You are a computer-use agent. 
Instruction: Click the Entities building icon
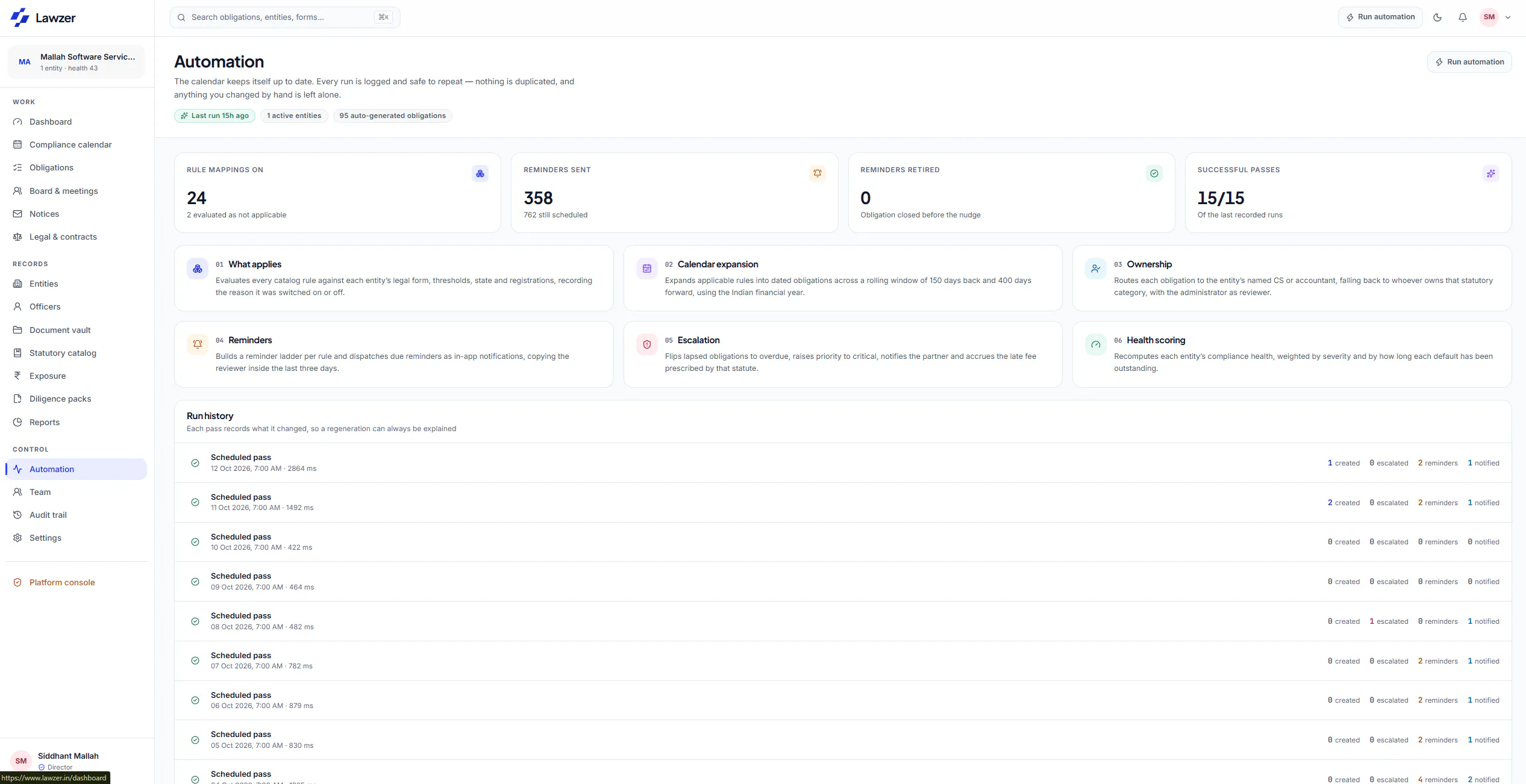[17, 284]
